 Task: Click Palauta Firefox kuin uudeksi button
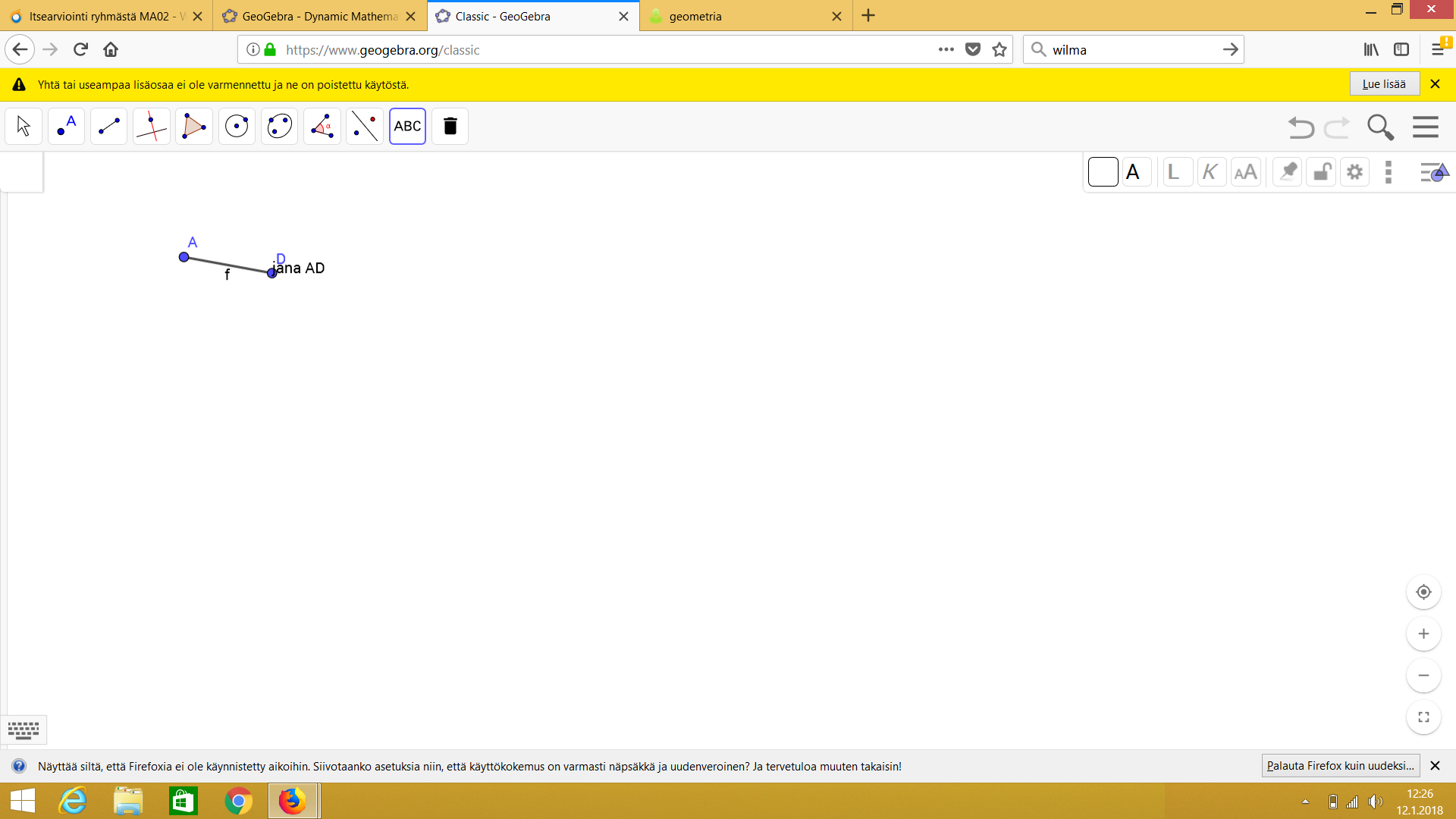(1340, 766)
